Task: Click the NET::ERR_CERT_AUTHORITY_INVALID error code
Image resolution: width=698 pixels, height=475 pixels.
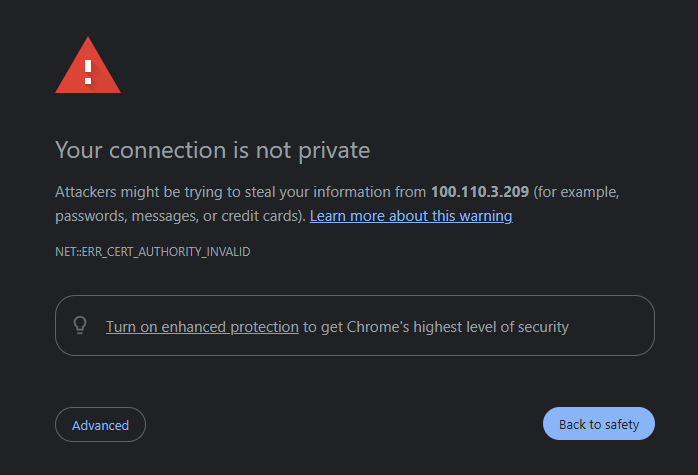Action: tap(152, 252)
